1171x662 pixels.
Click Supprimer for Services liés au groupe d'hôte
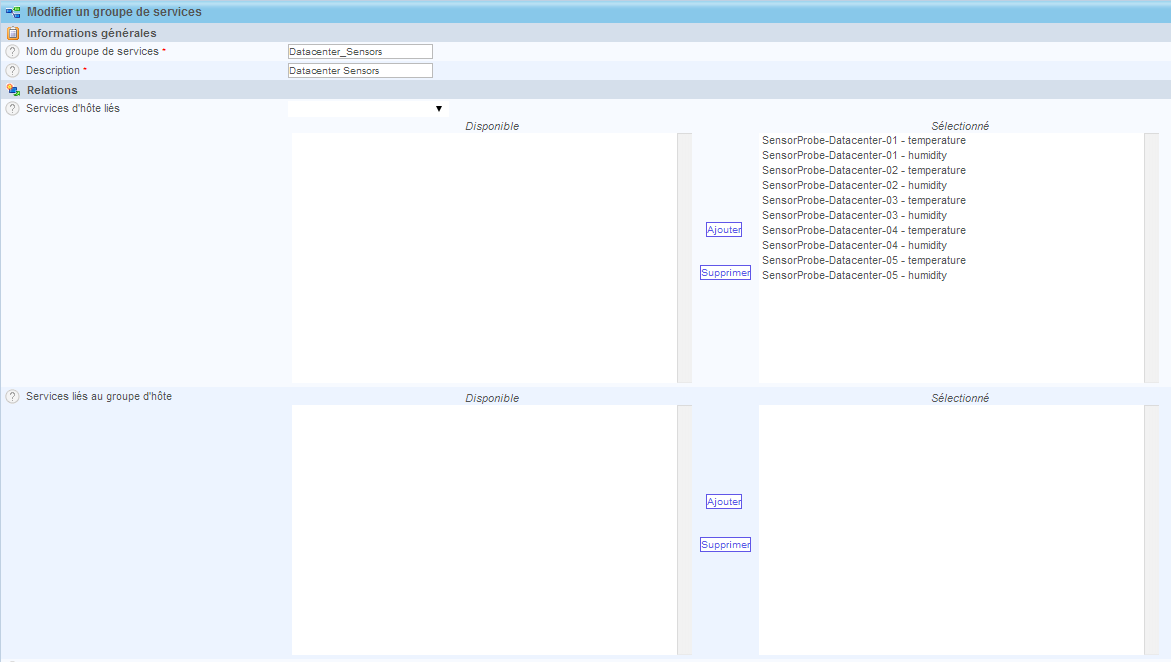coord(725,545)
